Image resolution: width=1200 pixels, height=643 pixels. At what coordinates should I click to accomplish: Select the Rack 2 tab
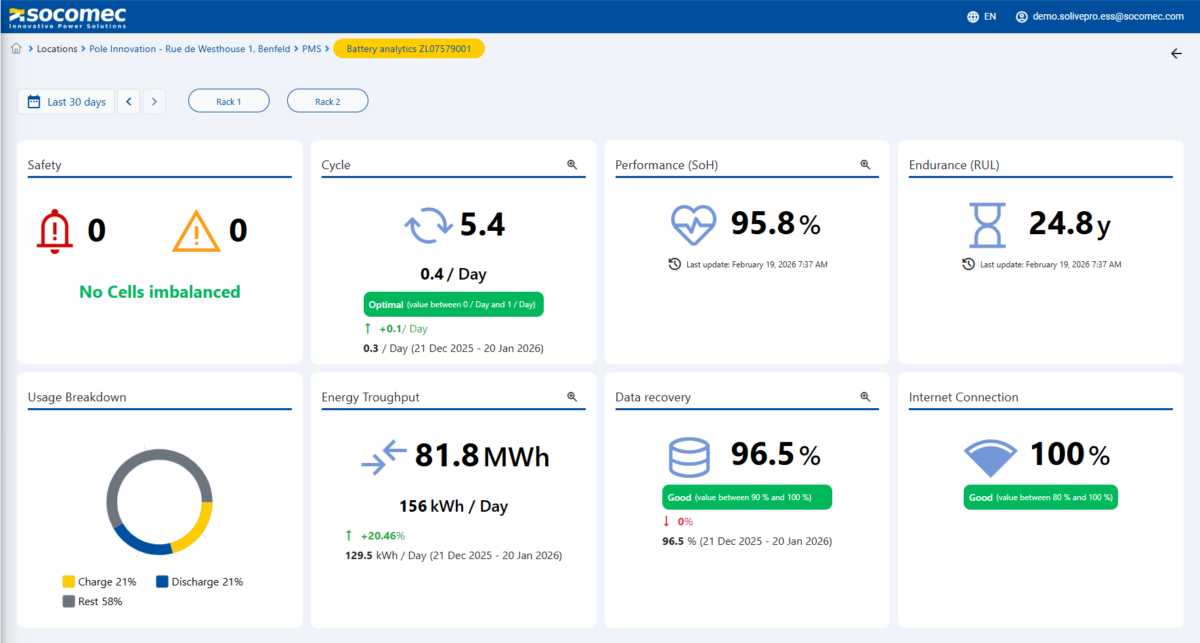point(327,101)
